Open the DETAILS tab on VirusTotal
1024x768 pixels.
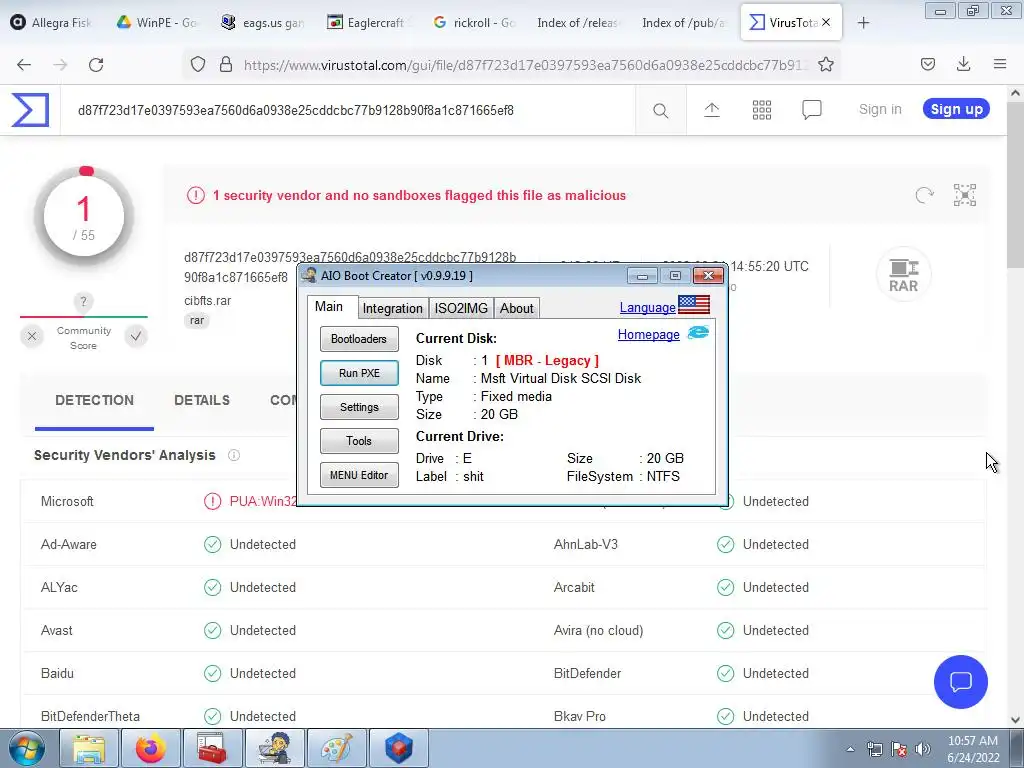tap(202, 400)
